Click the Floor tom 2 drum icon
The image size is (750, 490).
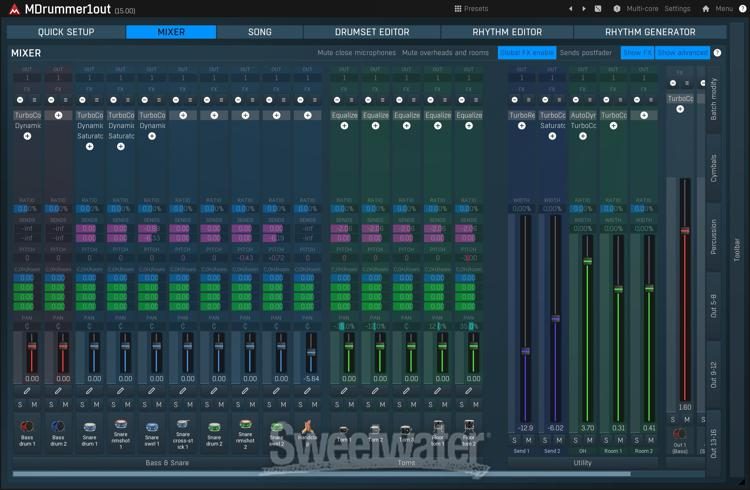point(470,425)
